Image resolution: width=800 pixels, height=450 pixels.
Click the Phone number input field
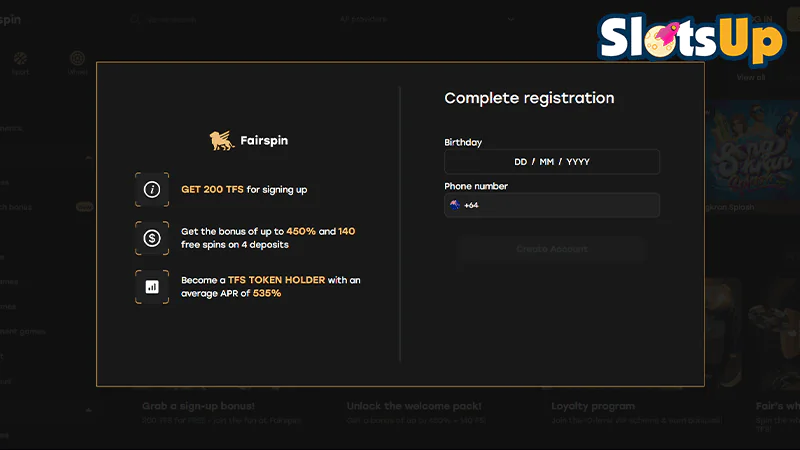552,205
